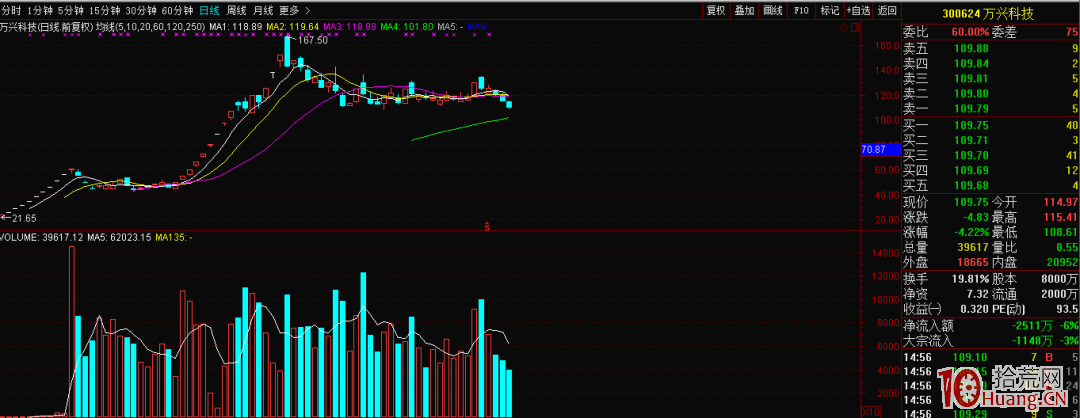Click the diamond icon above the chart
Image resolution: width=1080 pixels, height=418 pixels.
[x=844, y=27]
